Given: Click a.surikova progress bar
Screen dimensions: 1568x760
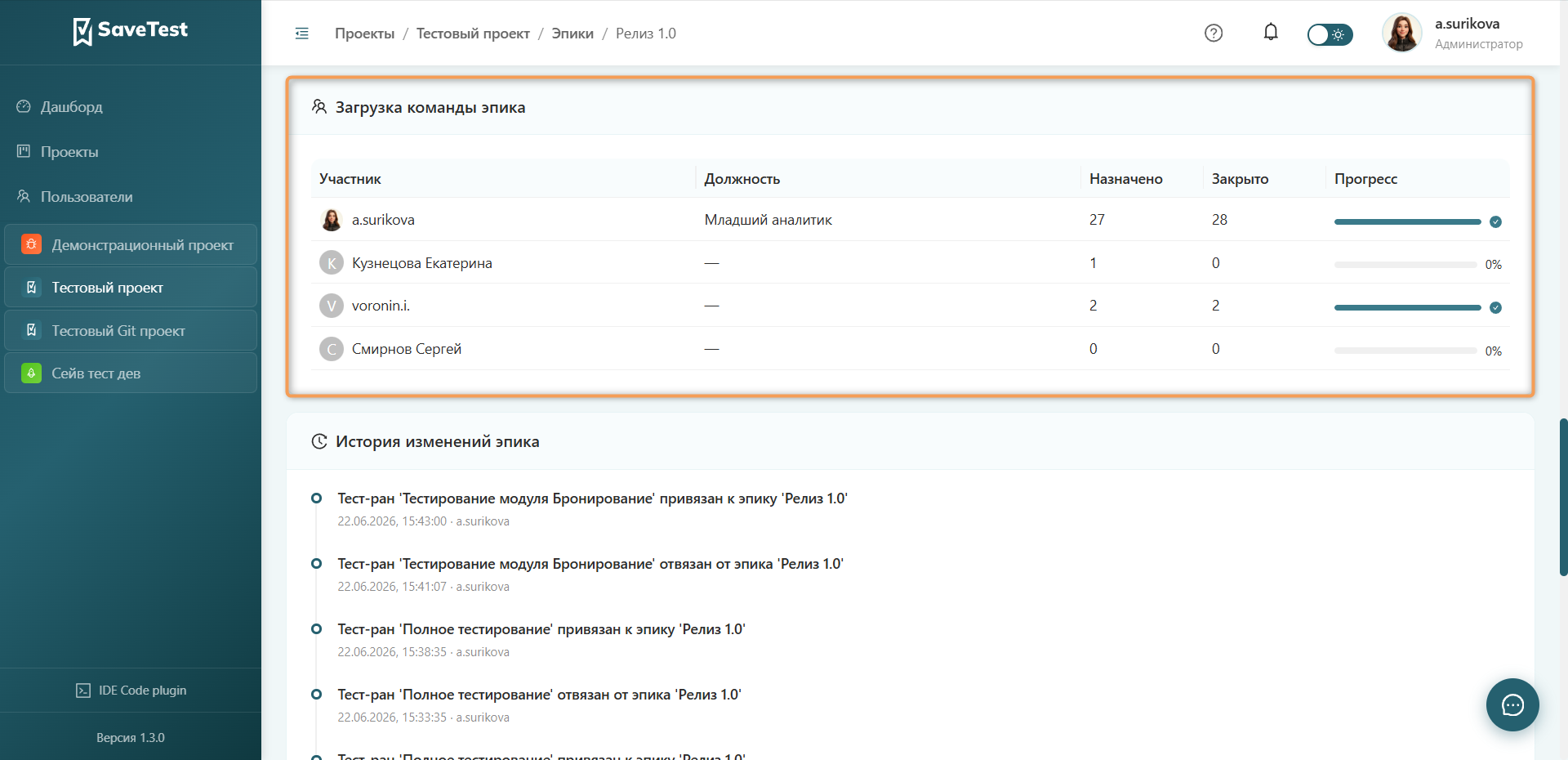Looking at the screenshot, I should tap(1407, 221).
